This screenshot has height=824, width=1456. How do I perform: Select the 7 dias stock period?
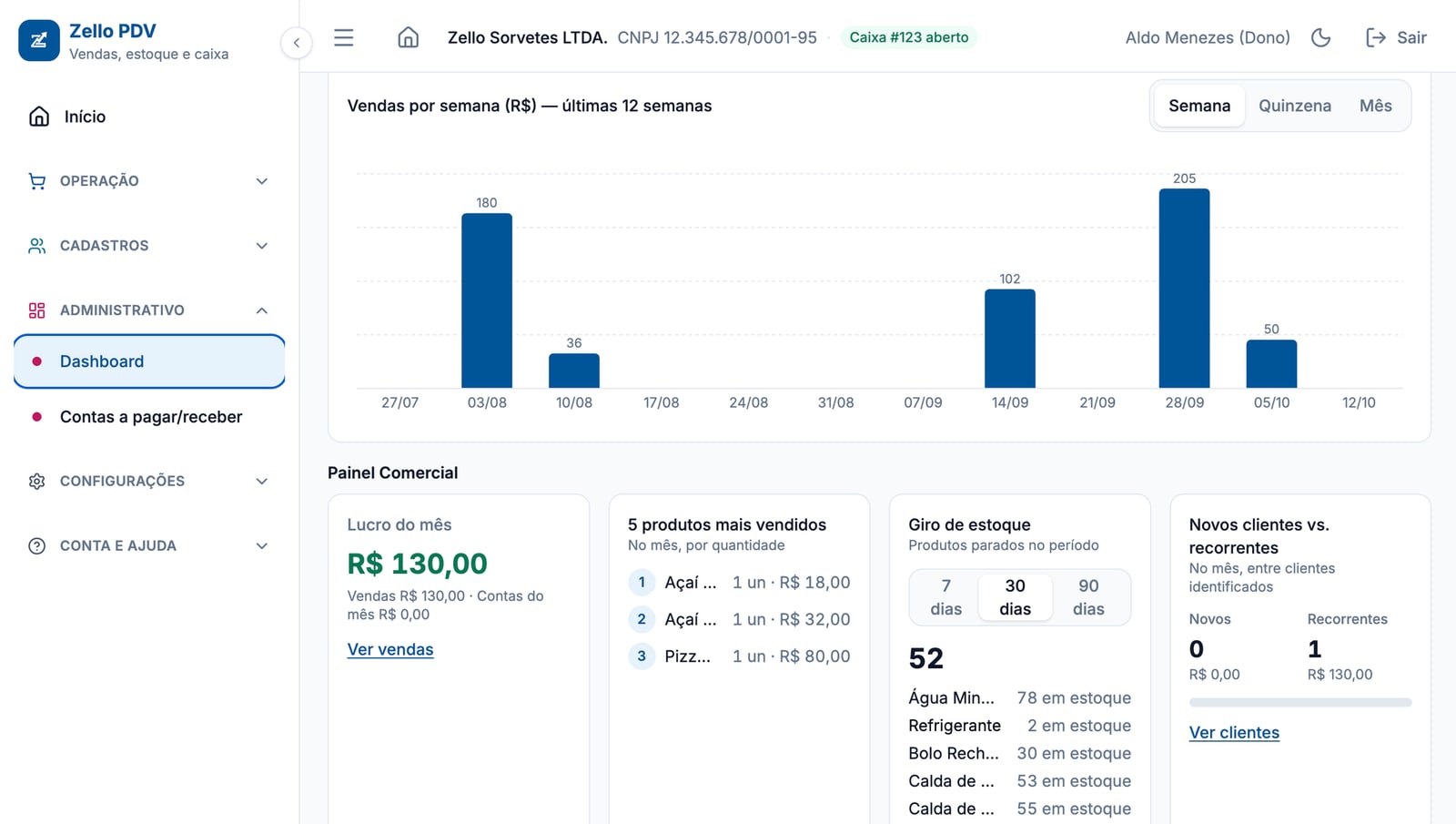tap(945, 597)
